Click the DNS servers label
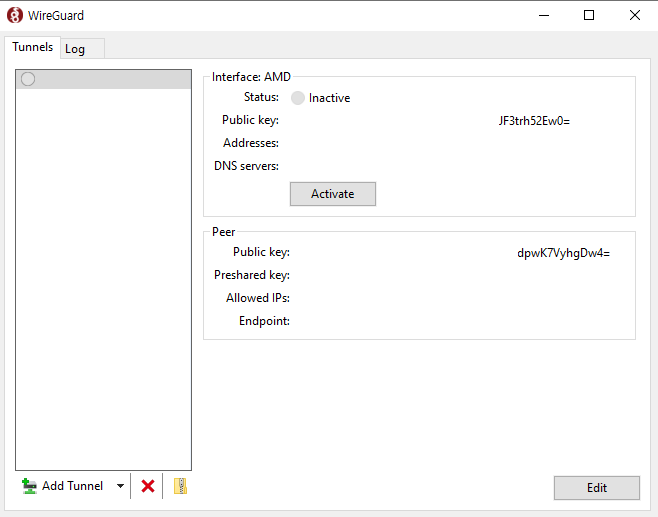Image resolution: width=658 pixels, height=517 pixels. (246, 166)
